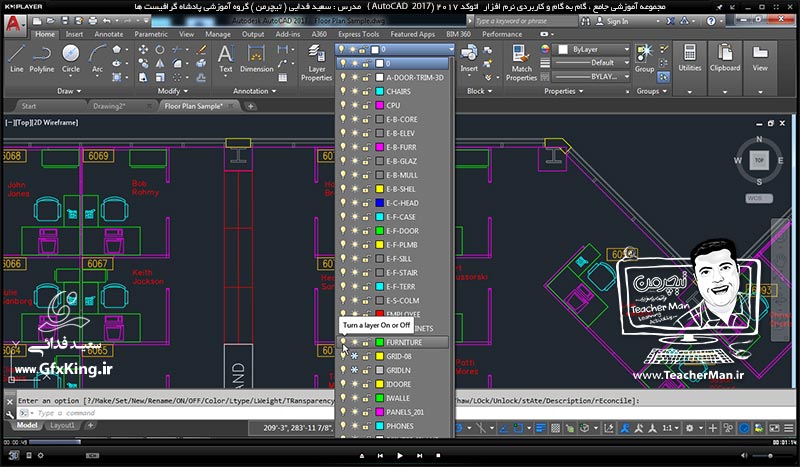Image resolution: width=800 pixels, height=467 pixels.
Task: Turn off the FURNITURE layer lightbulb
Action: click(x=343, y=342)
